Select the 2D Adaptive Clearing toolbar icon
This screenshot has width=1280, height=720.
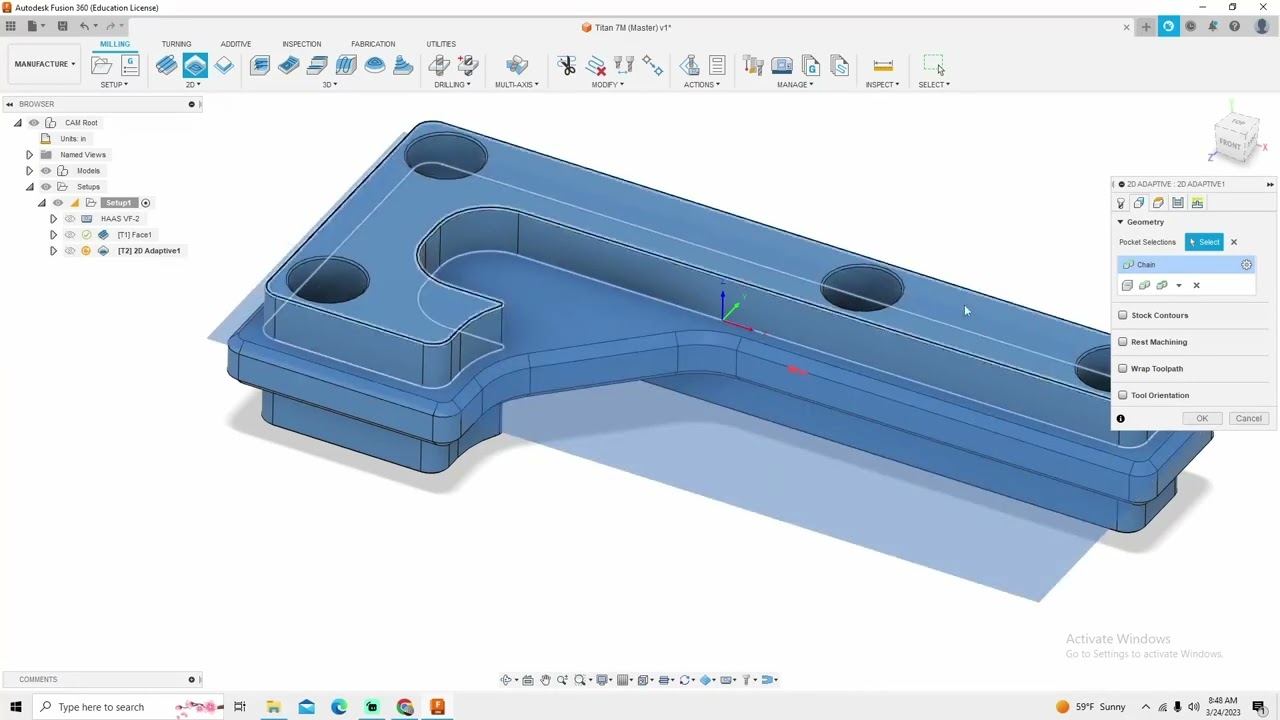click(x=195, y=65)
